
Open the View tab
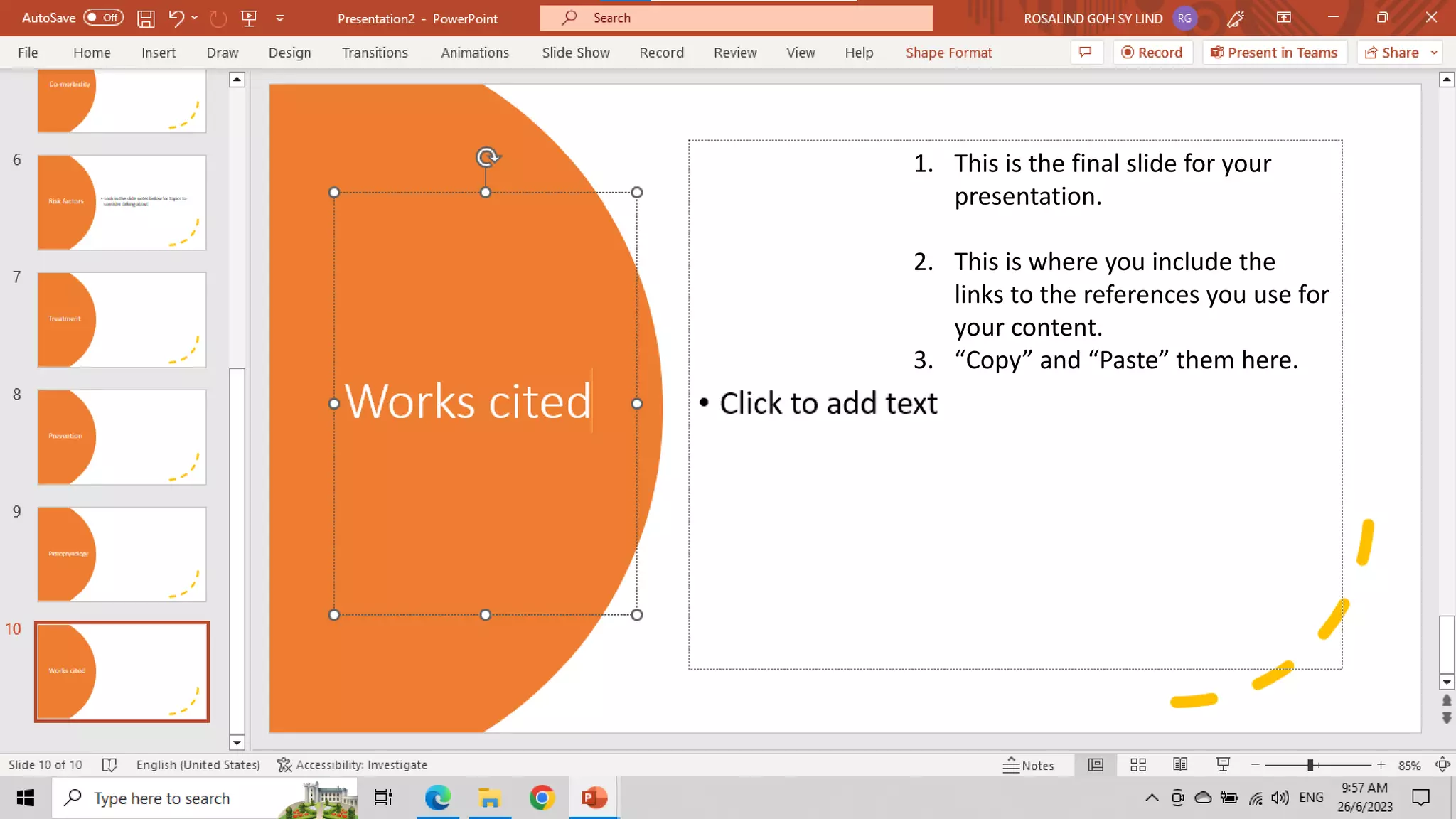coord(801,53)
